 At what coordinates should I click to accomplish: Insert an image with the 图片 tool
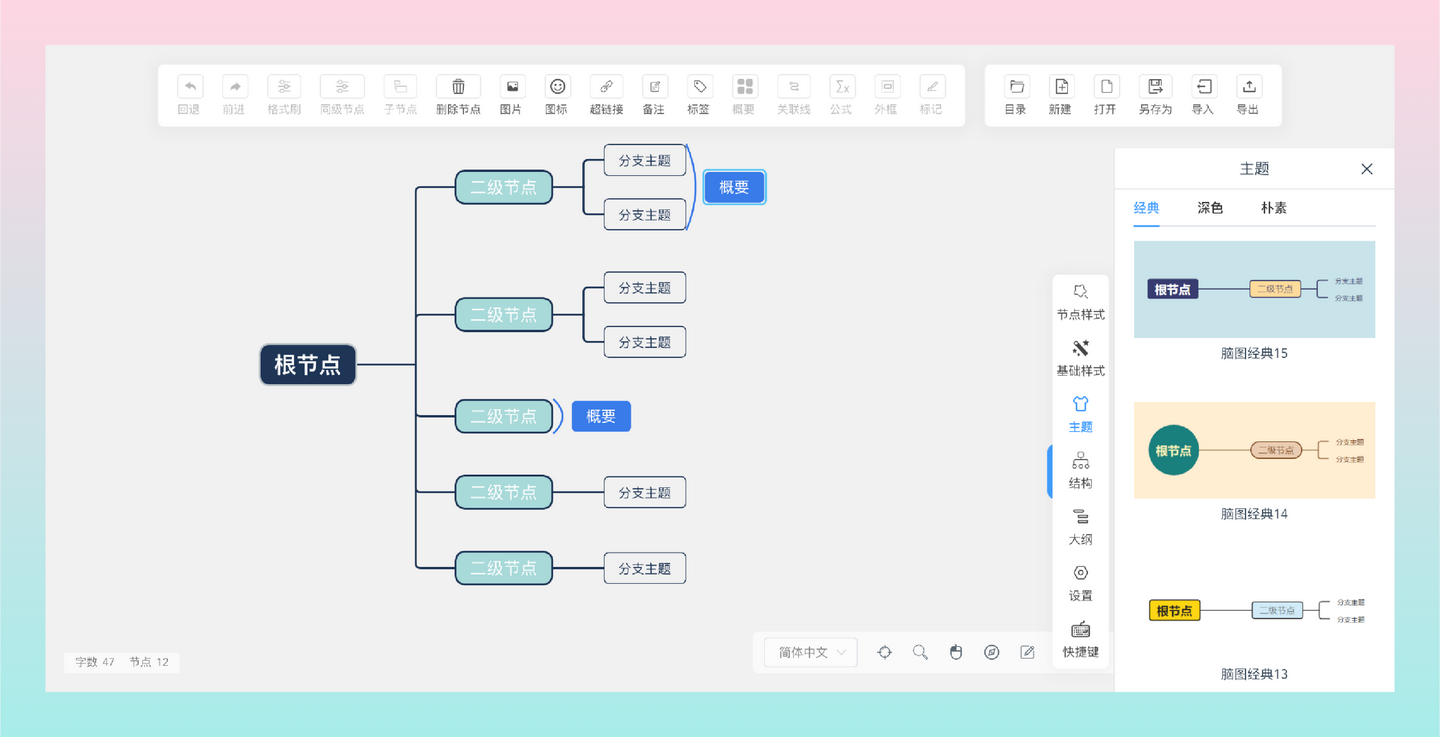click(511, 95)
